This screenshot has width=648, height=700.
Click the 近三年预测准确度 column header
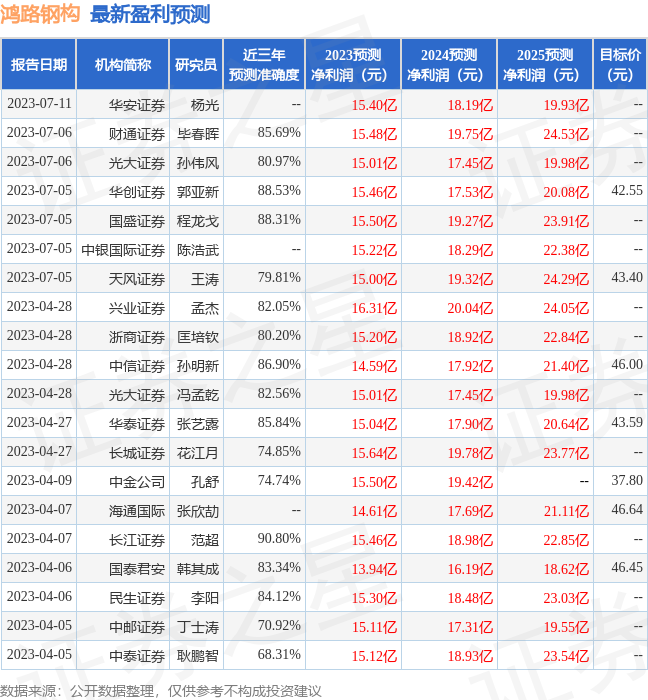tap(264, 65)
